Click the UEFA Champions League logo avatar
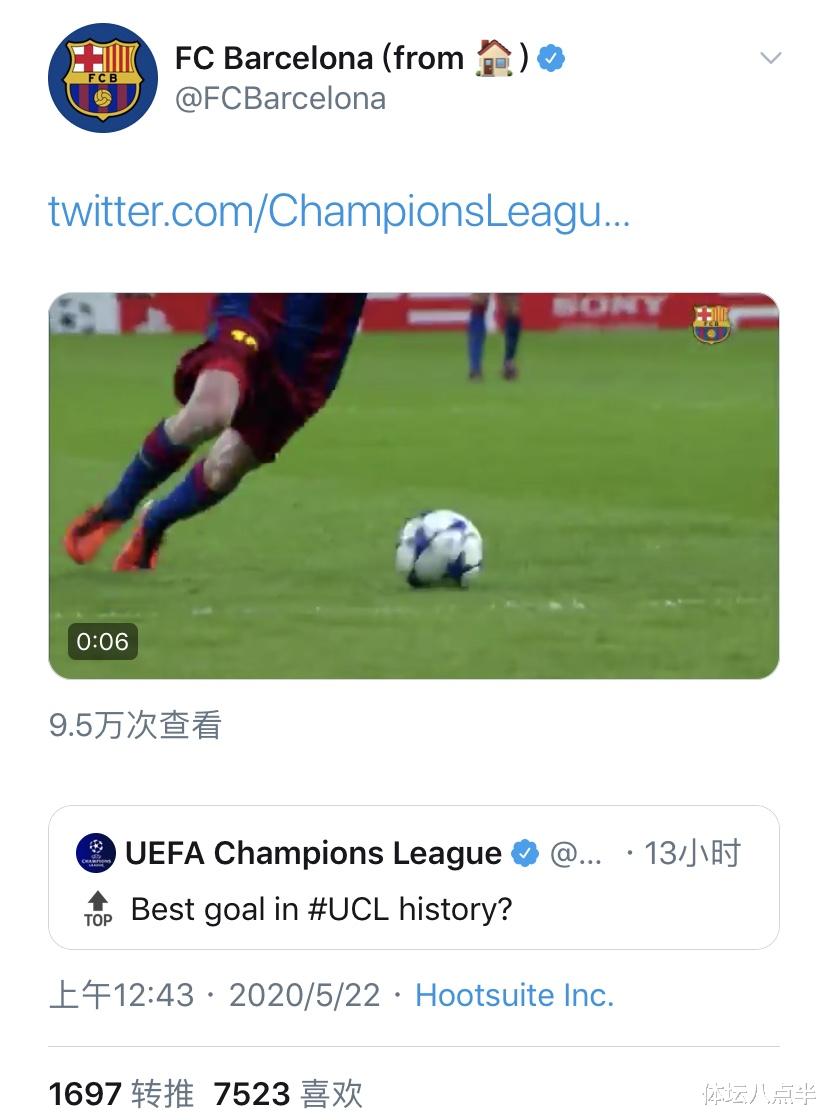This screenshot has width=828, height=1120. point(96,853)
